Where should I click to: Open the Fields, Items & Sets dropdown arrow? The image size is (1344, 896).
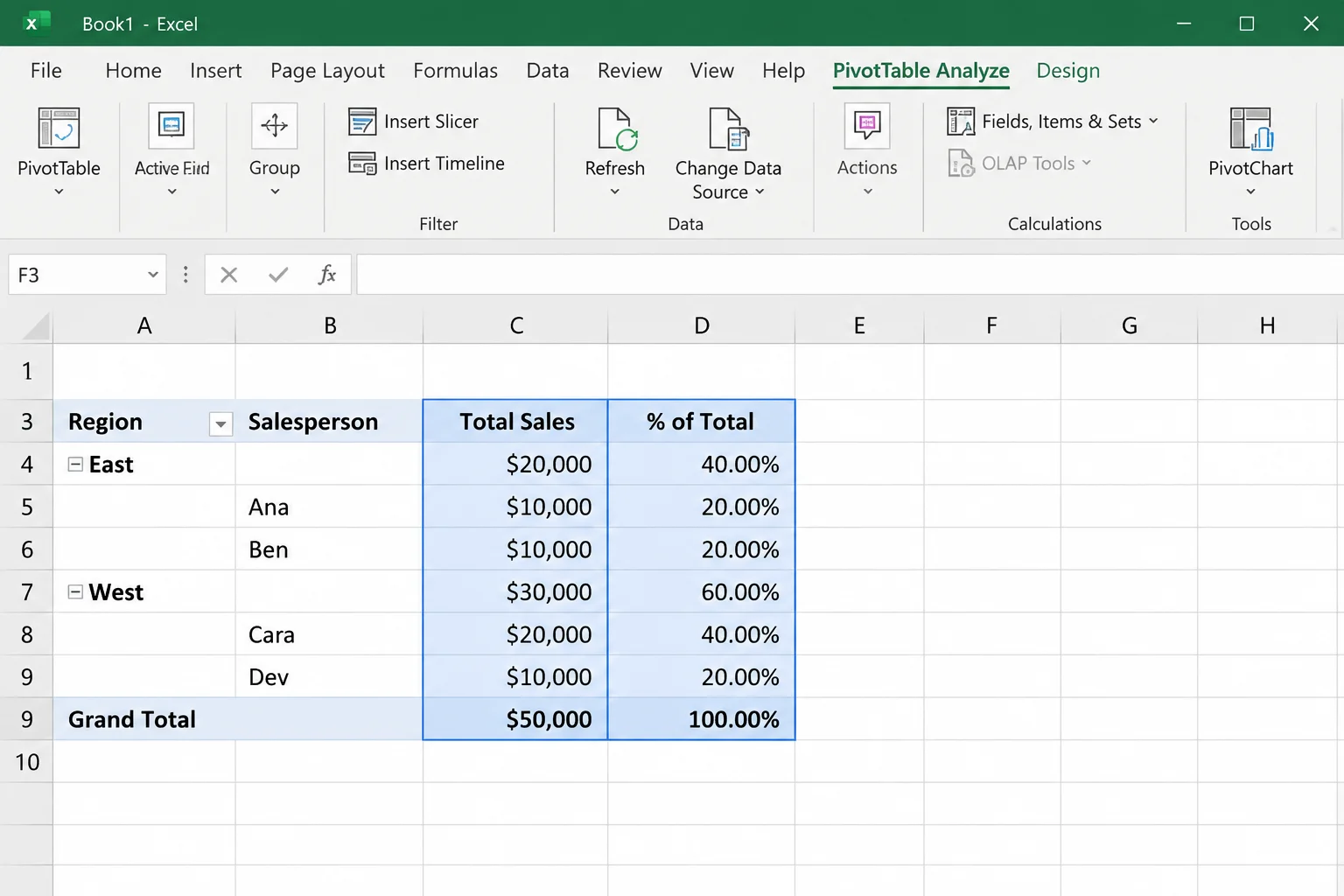click(x=1153, y=122)
